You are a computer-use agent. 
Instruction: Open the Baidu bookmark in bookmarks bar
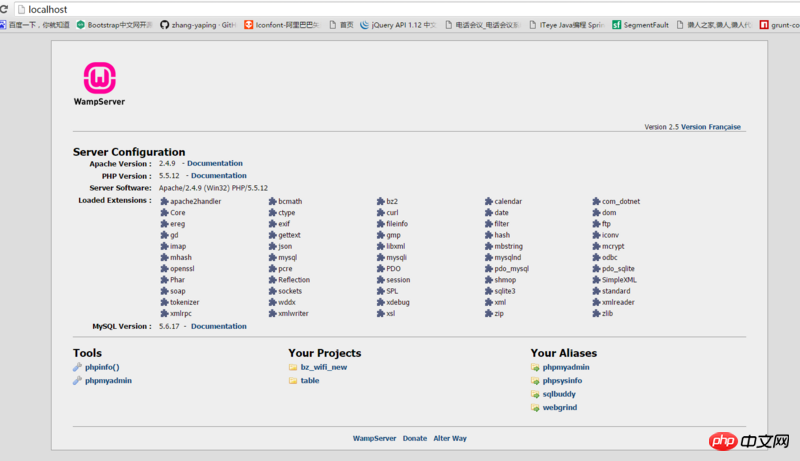click(x=35, y=24)
